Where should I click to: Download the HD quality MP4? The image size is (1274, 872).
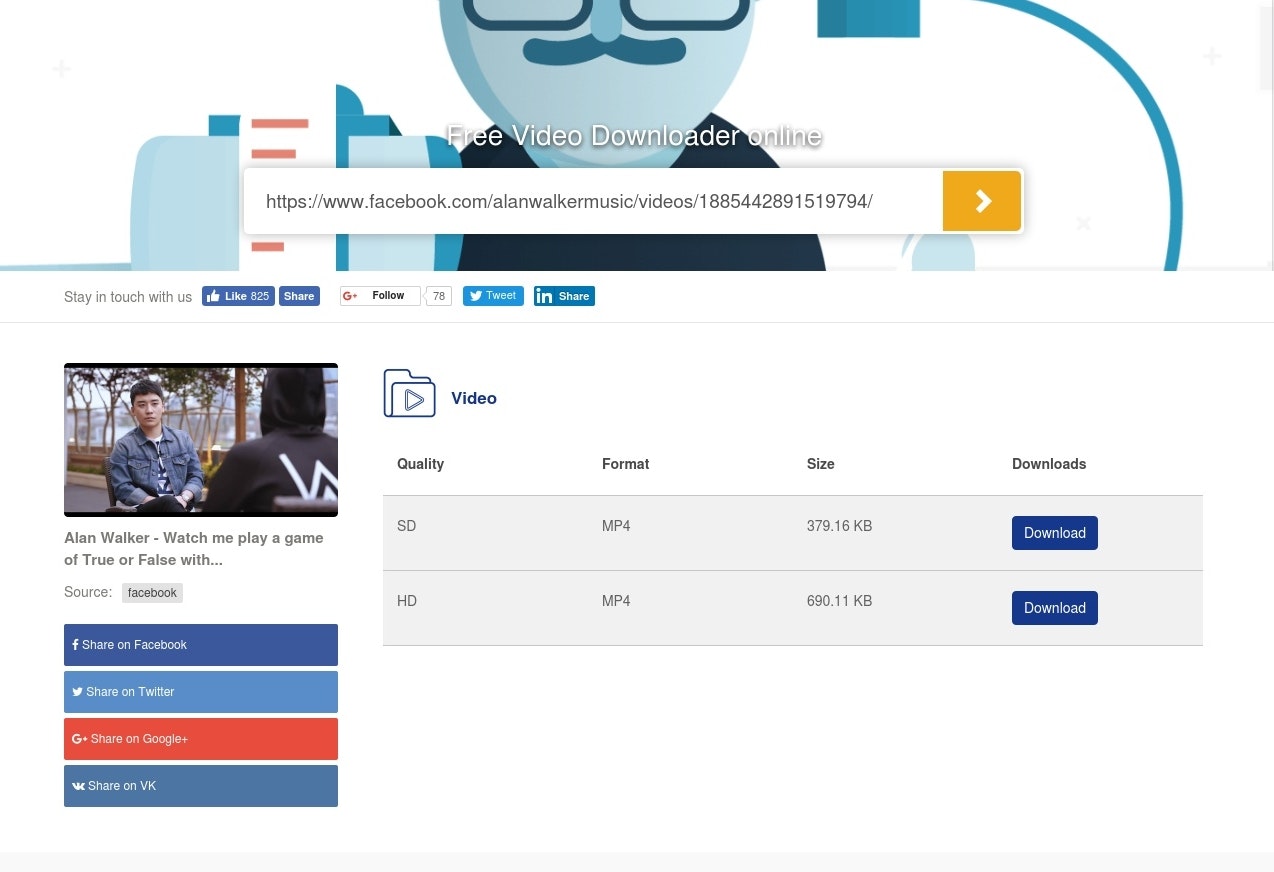point(1055,608)
